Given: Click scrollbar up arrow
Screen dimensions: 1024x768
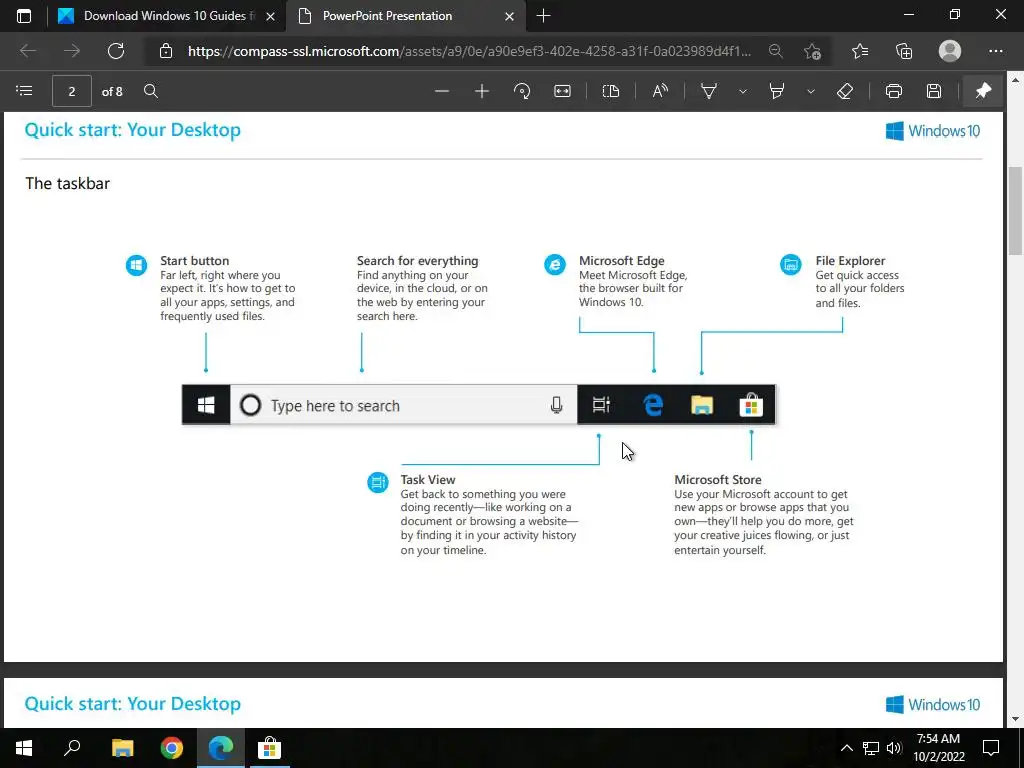Looking at the screenshot, I should click(1015, 80).
